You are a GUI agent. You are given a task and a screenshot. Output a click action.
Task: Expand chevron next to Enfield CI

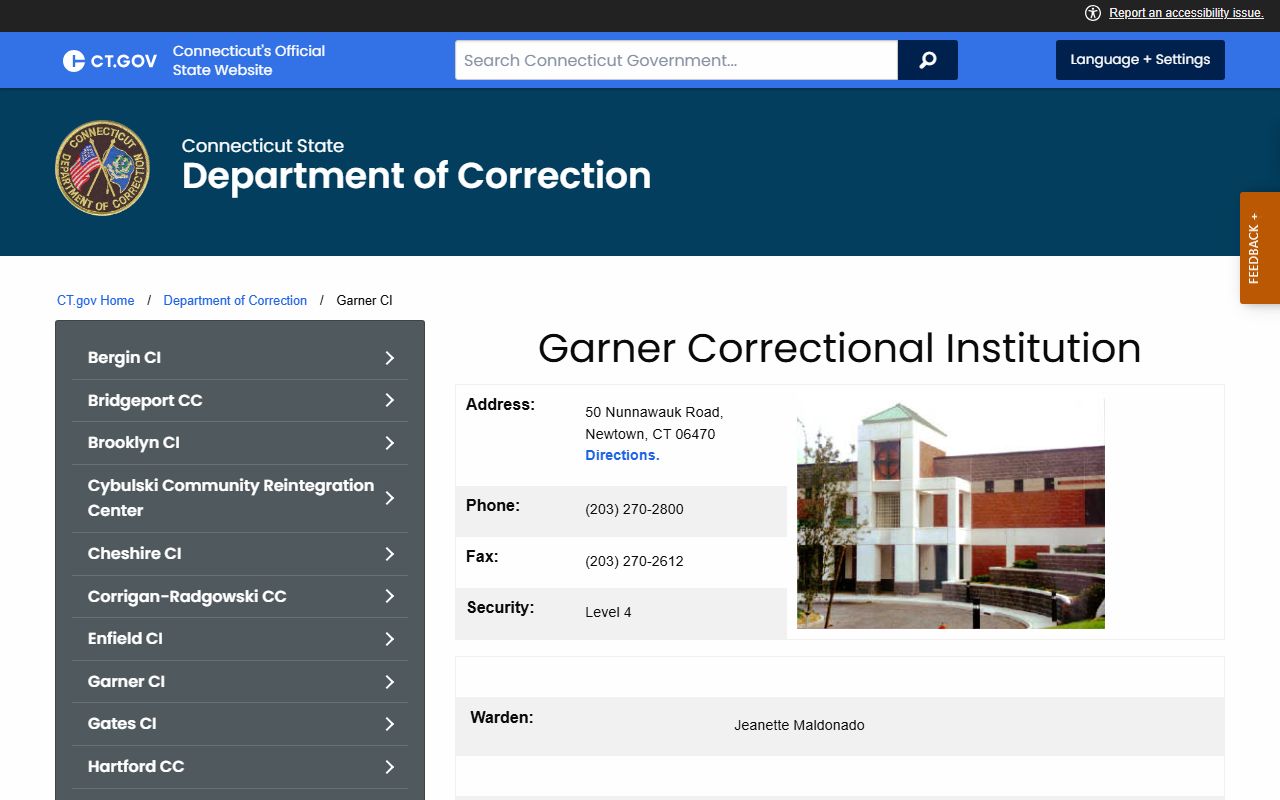[x=390, y=639]
